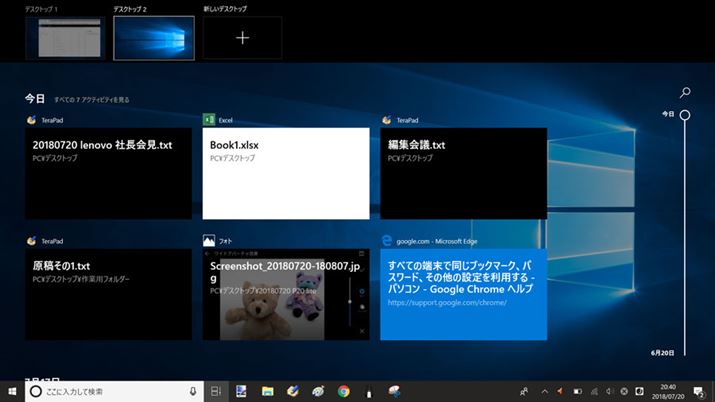Select the デスクトップ 2 thumbnail
Image resolution: width=715 pixels, height=402 pixels.
(152, 38)
